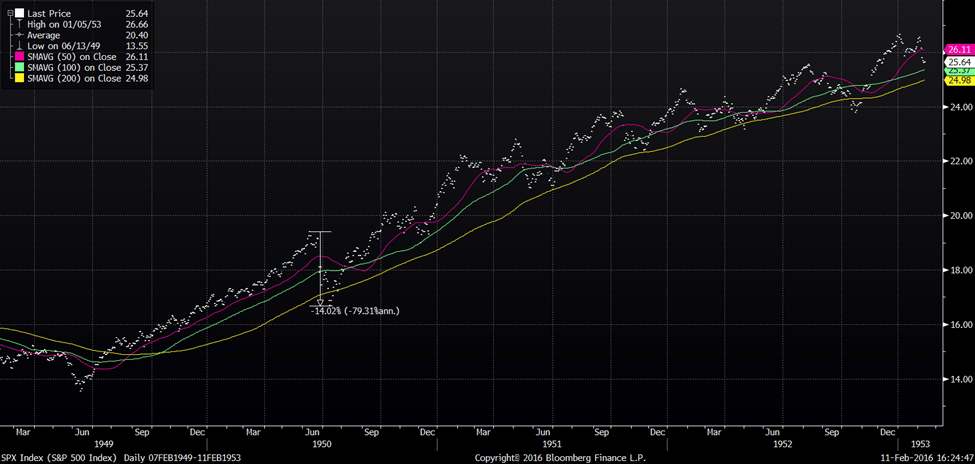
Task: Click the yellow 24.98 price tag on axis
Action: [x=958, y=82]
